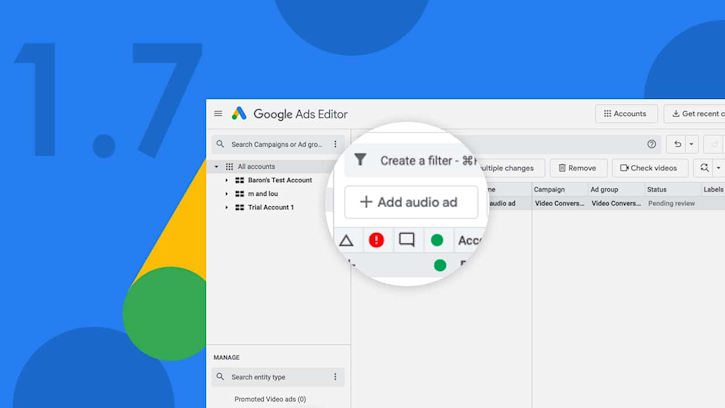Click the Google Ads logo
The width and height of the screenshot is (725, 408).
pos(239,114)
